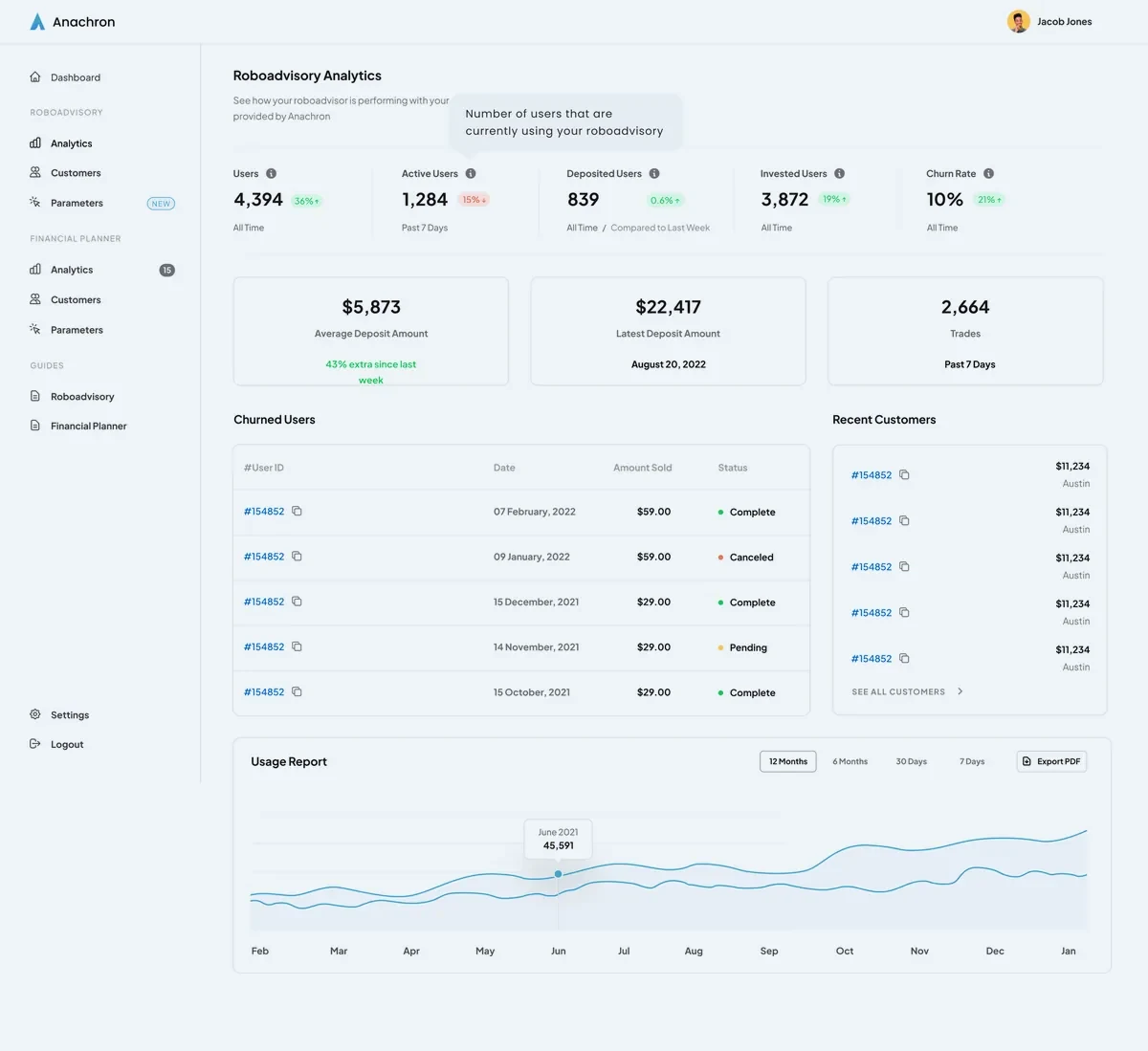Screen dimensions: 1148x1051
Task: Click the Anachron logo icon
Action: pos(37,21)
